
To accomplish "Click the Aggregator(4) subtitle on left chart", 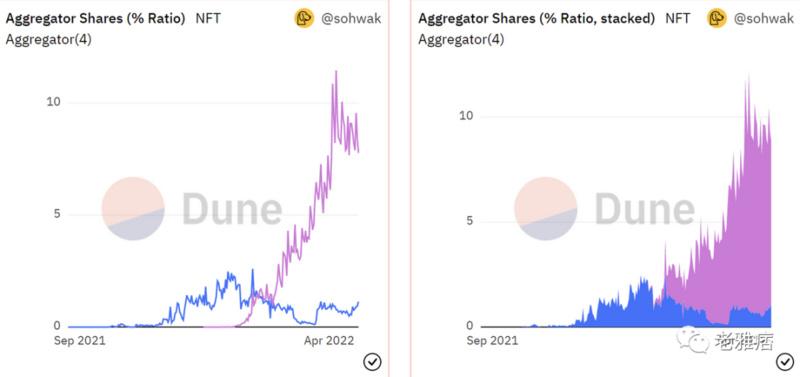I will point(48,40).
